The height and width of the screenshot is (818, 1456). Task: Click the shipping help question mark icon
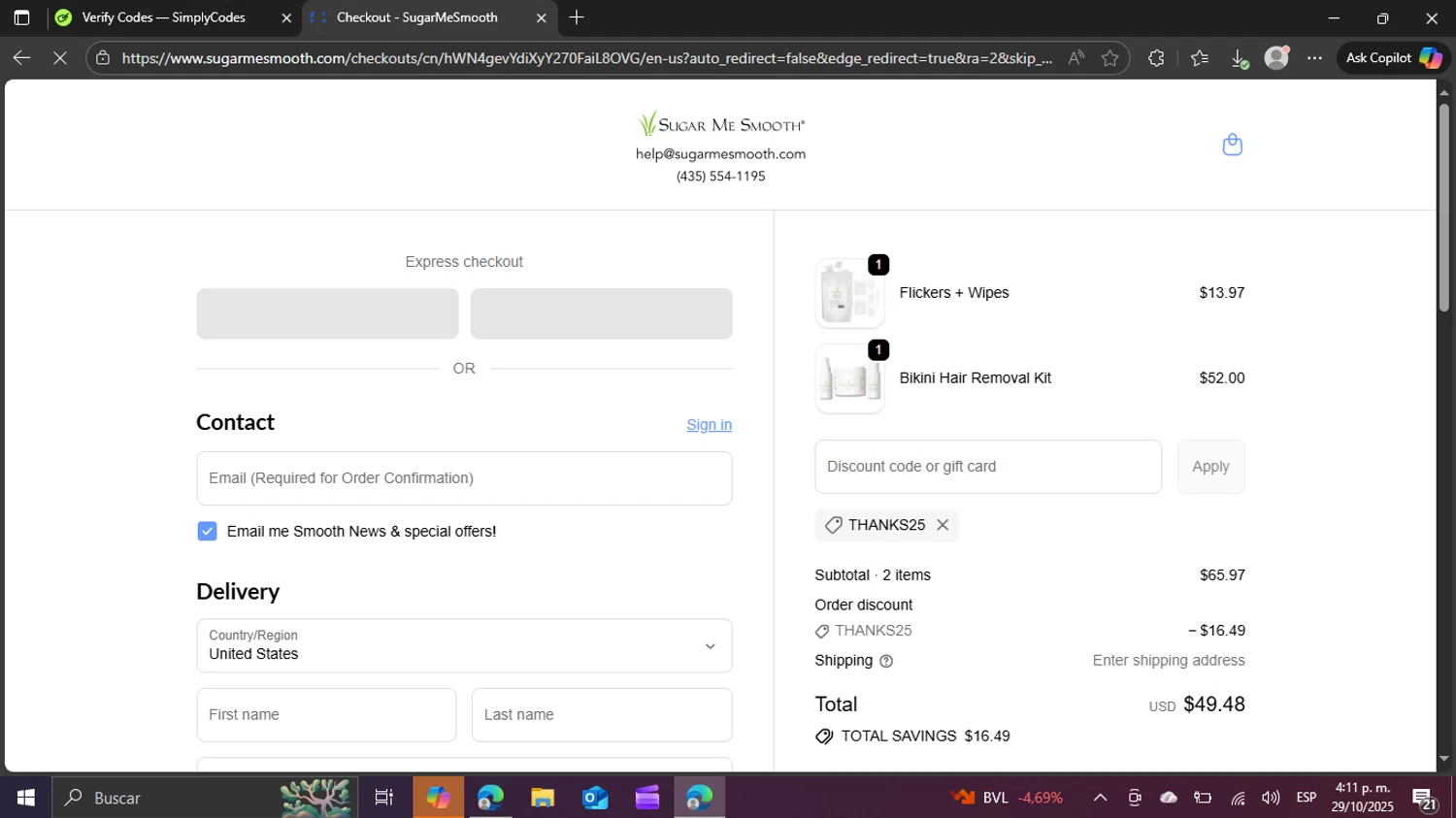click(885, 661)
